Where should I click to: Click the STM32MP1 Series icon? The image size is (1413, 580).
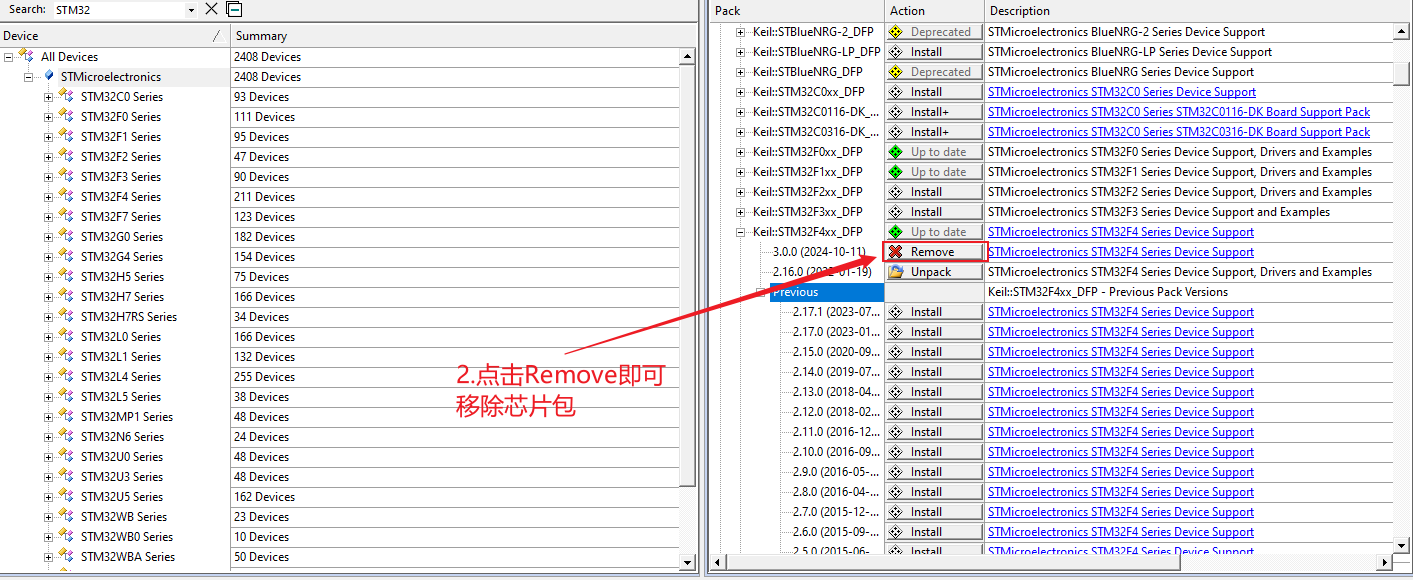point(66,417)
